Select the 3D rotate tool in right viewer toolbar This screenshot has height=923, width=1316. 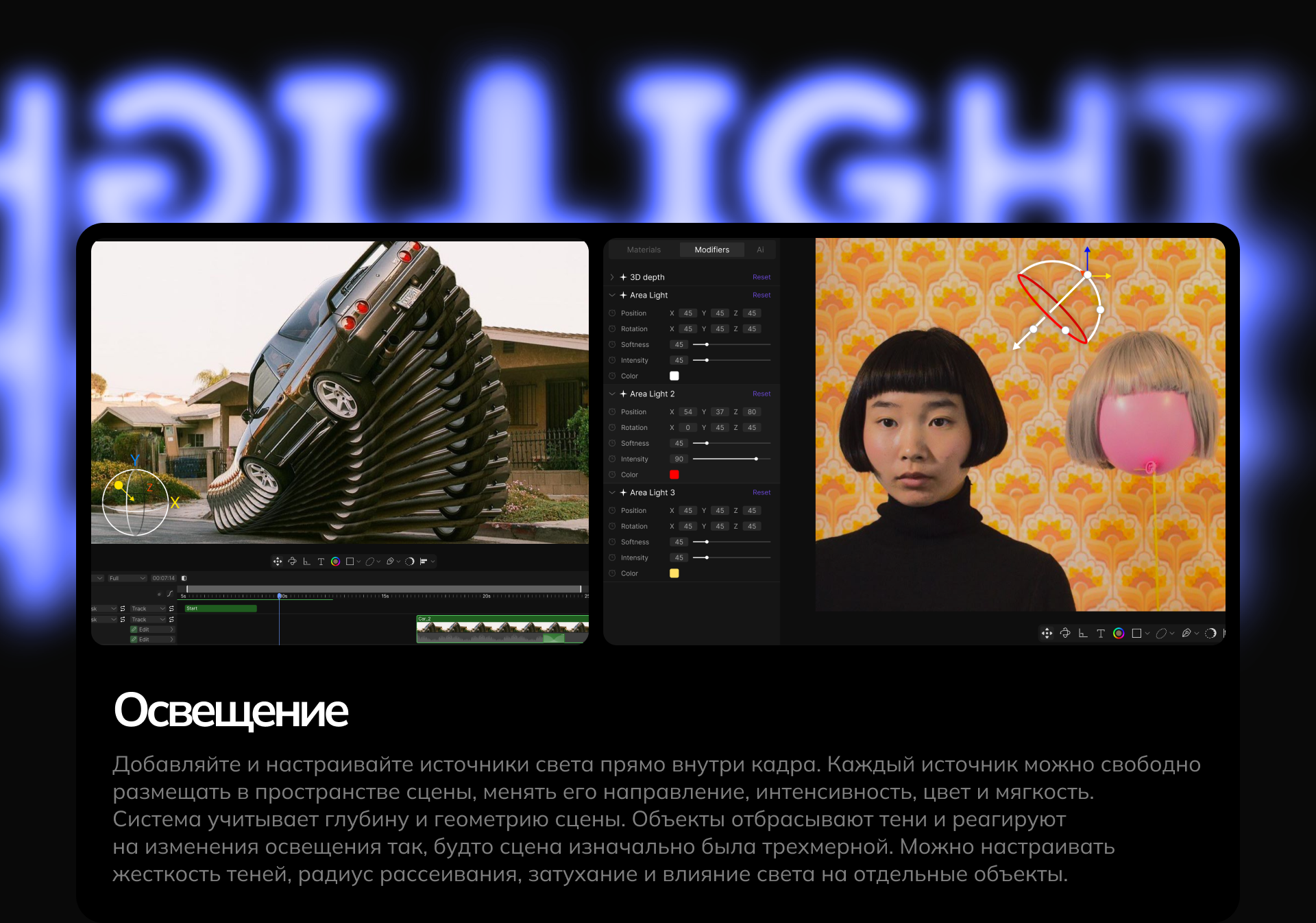1065,633
